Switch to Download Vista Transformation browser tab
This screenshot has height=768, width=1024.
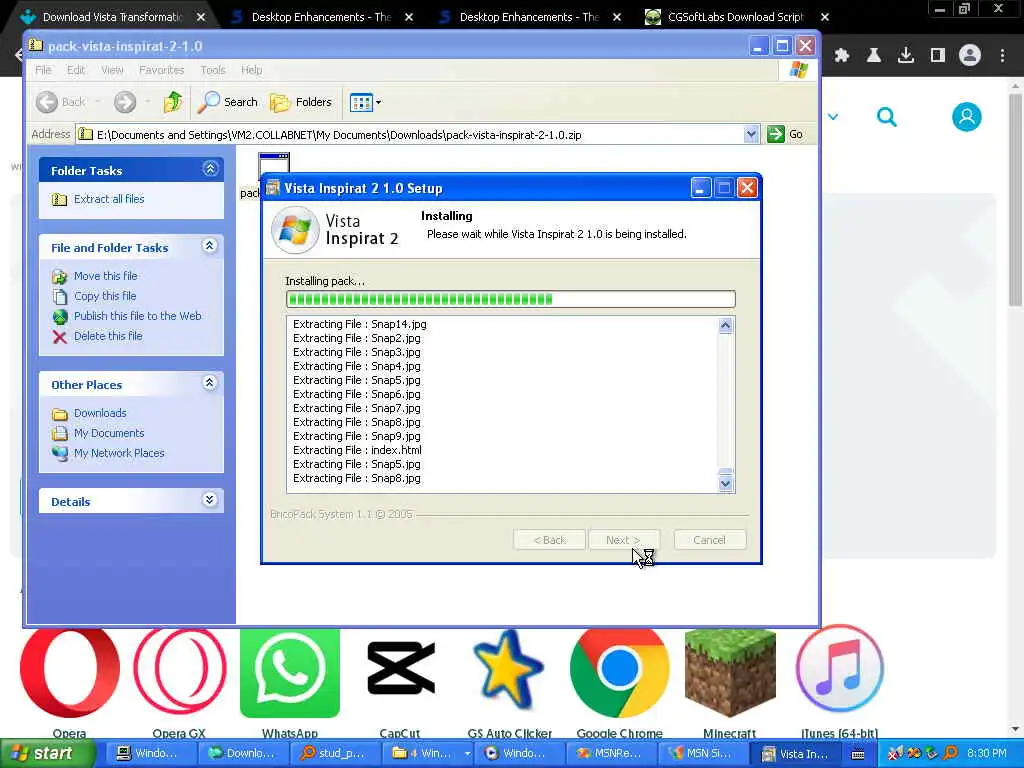tap(114, 17)
